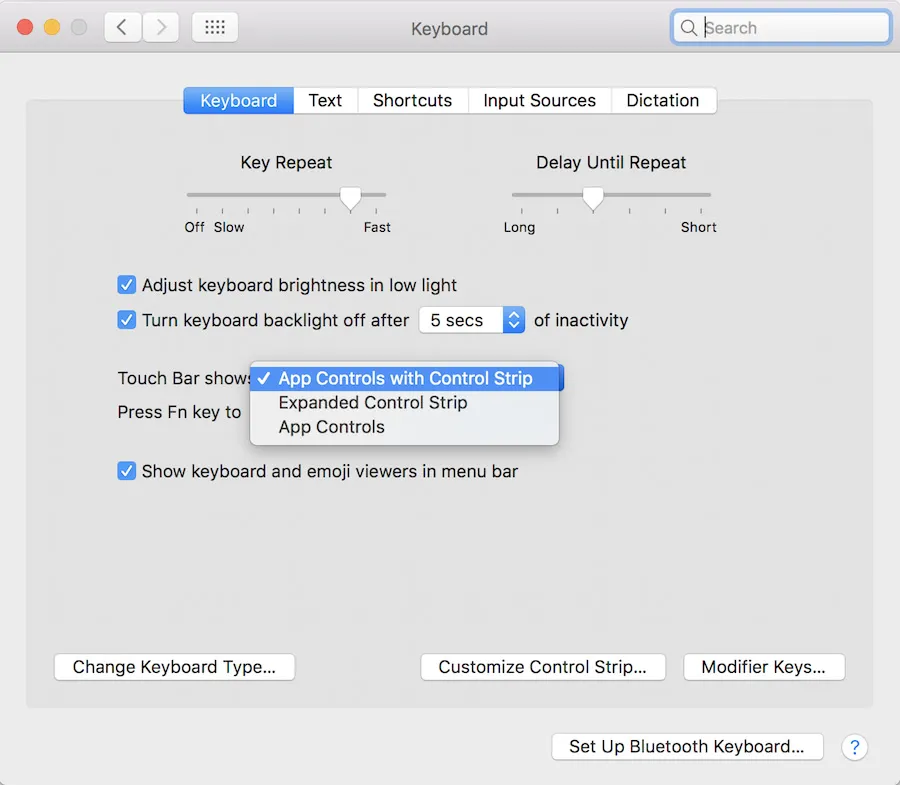This screenshot has height=785, width=900.
Task: Click Set Up Bluetooth Keyboard button
Action: (x=687, y=747)
